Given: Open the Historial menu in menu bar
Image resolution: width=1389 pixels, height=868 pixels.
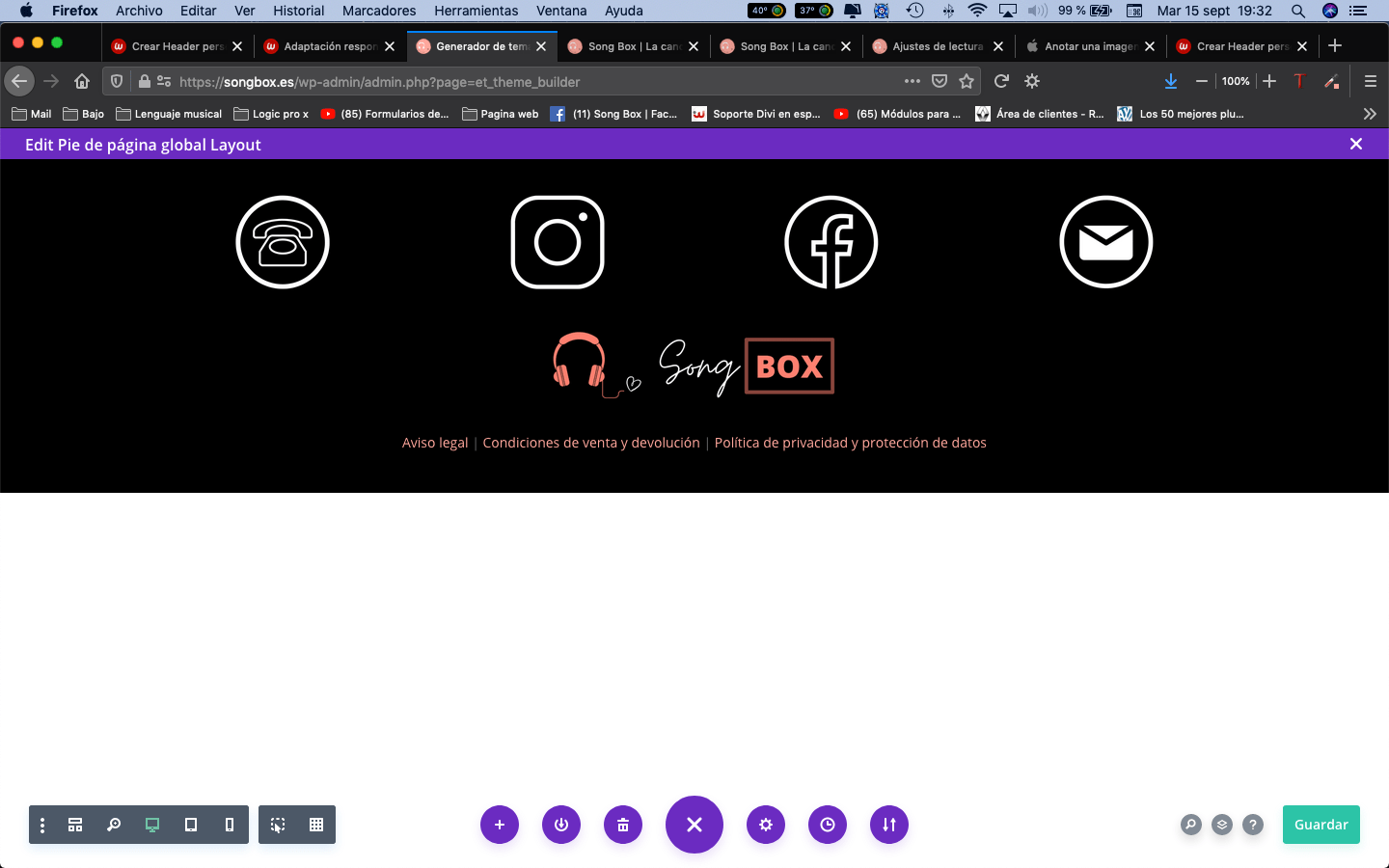Looking at the screenshot, I should (x=298, y=11).
